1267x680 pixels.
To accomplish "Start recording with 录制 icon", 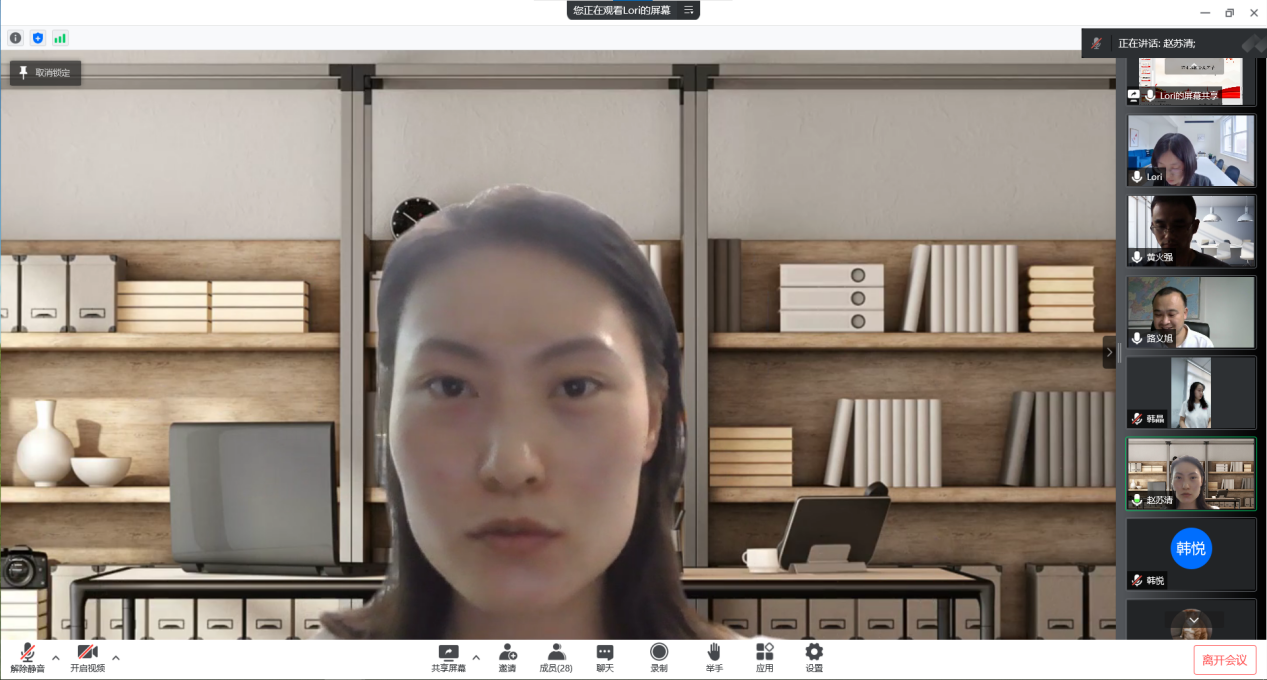I will 659,657.
